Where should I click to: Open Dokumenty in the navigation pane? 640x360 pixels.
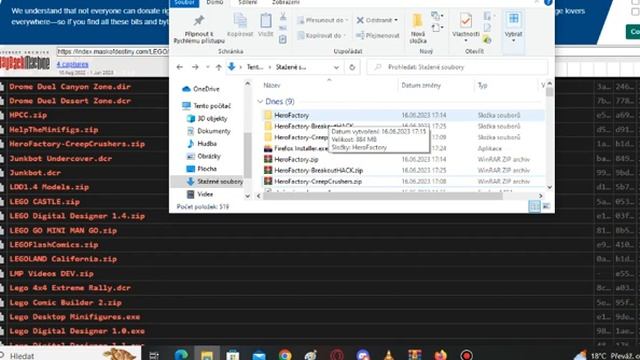click(x=209, y=131)
